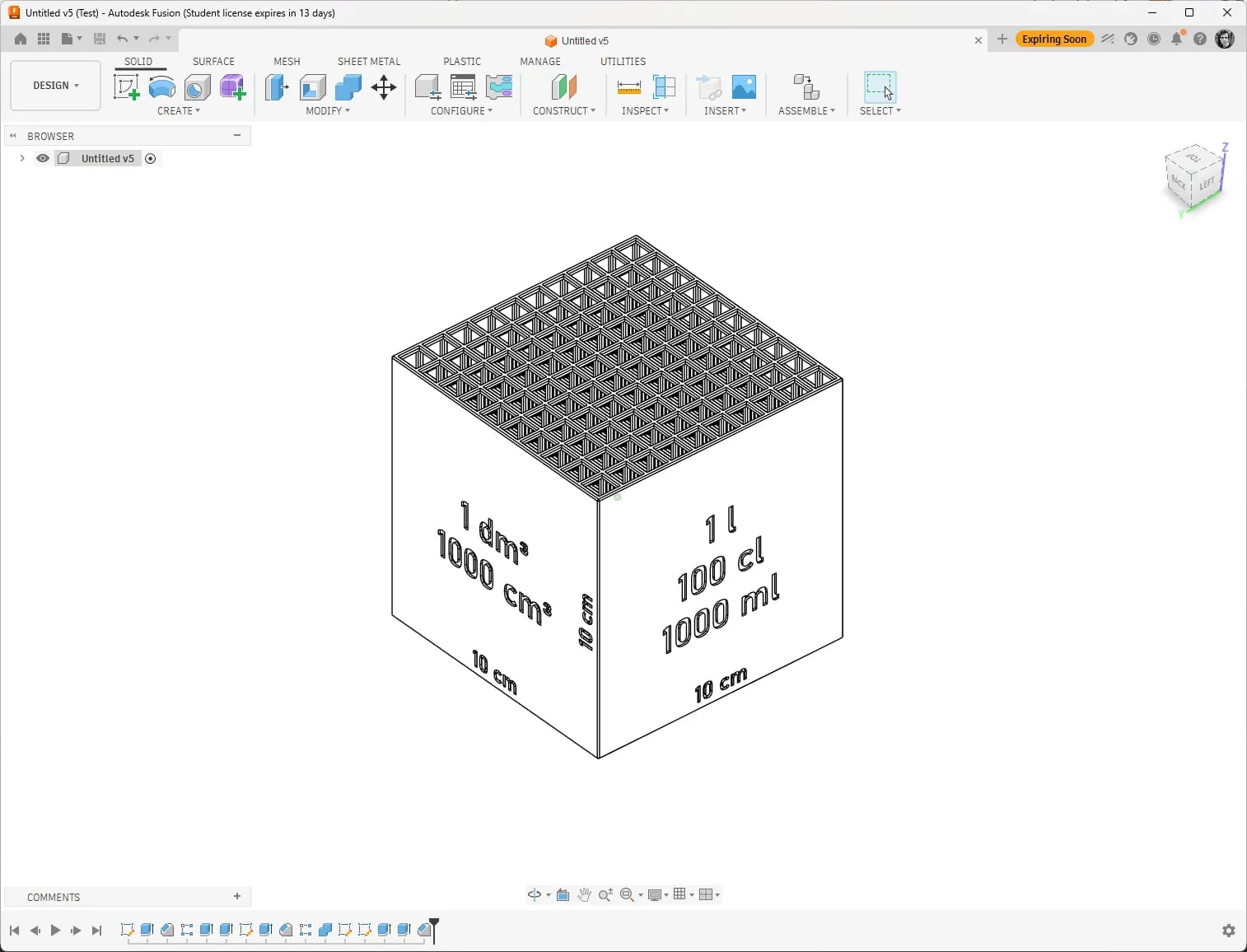
Task: Select the Offset Plane construct icon
Action: point(563,86)
